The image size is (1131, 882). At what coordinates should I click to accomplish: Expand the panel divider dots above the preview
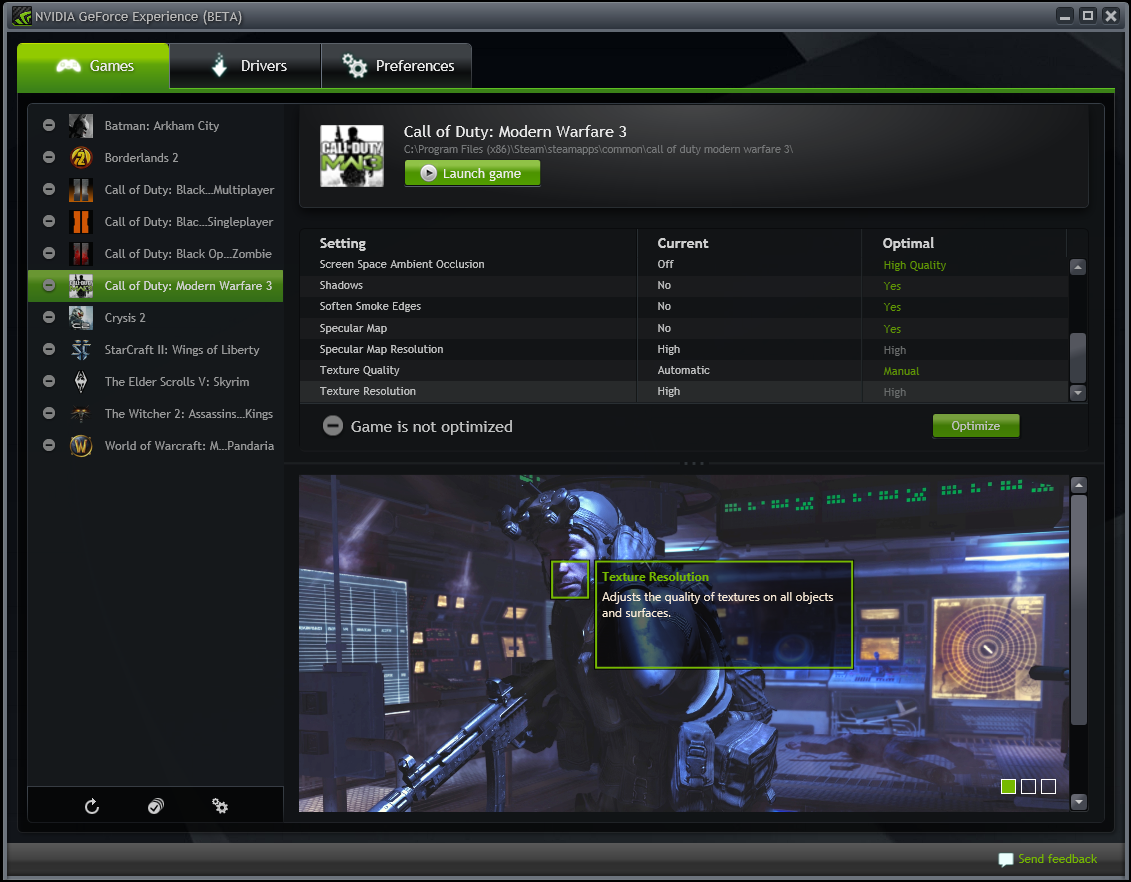coord(693,463)
